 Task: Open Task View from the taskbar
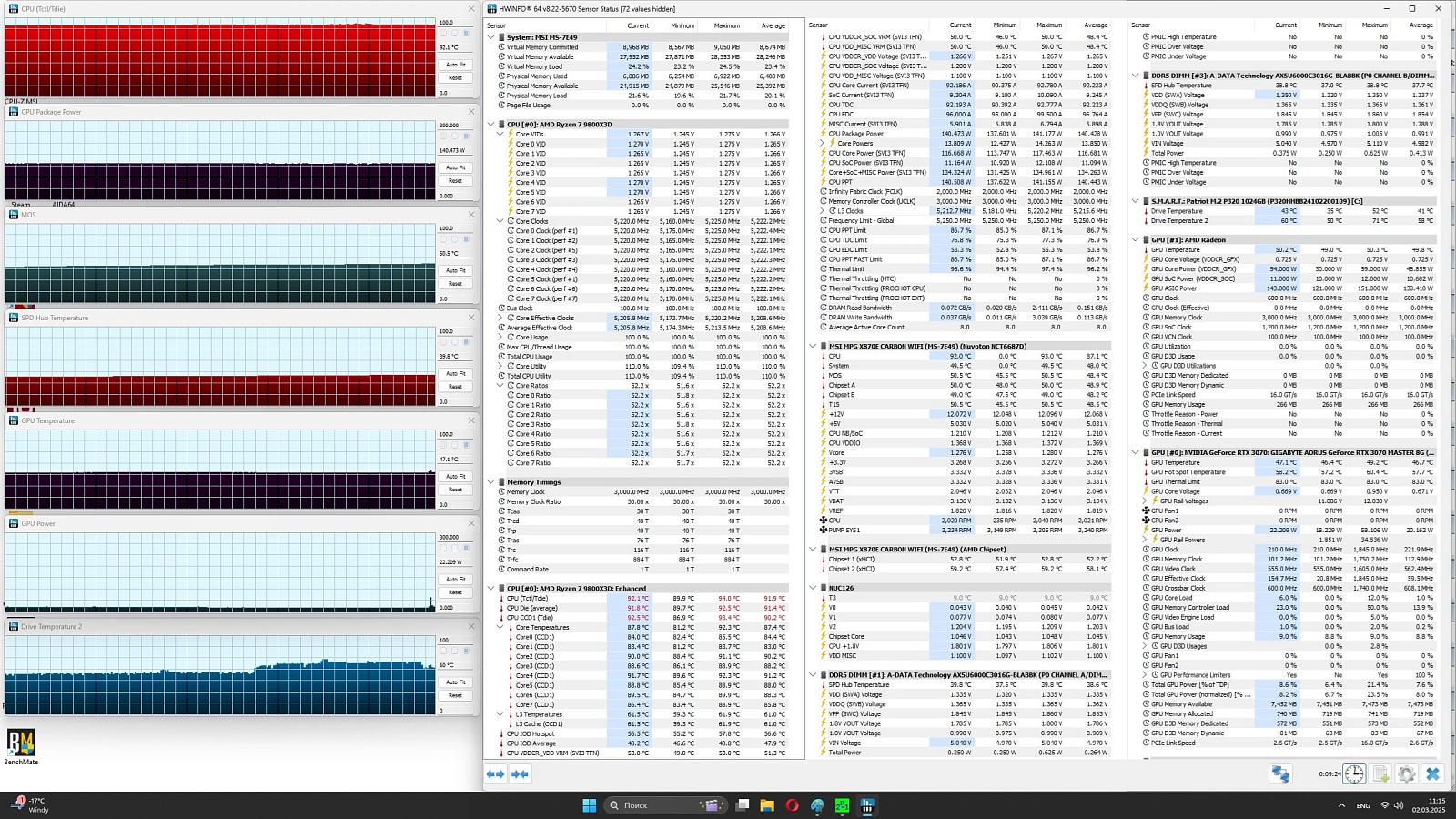click(x=743, y=805)
